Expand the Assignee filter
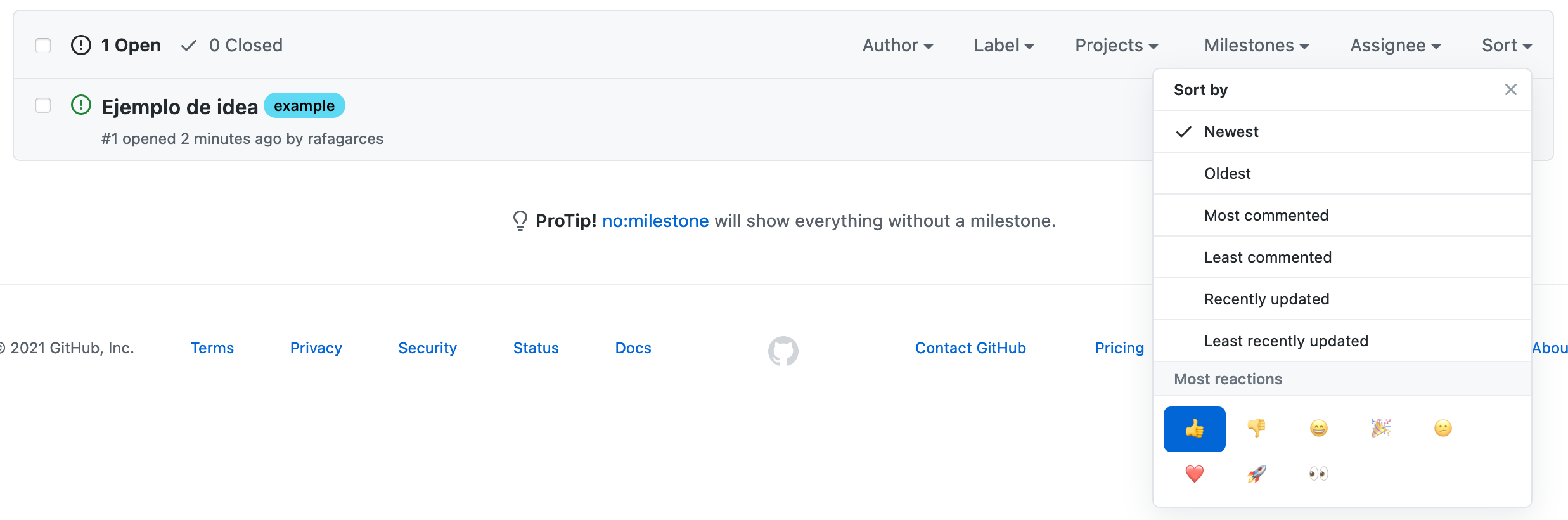The image size is (1568, 520). click(x=1394, y=45)
